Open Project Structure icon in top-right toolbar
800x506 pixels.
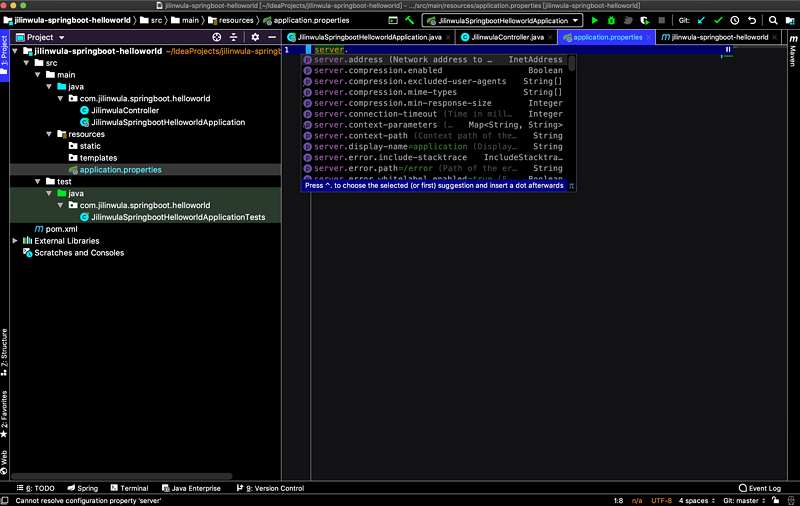(790, 20)
